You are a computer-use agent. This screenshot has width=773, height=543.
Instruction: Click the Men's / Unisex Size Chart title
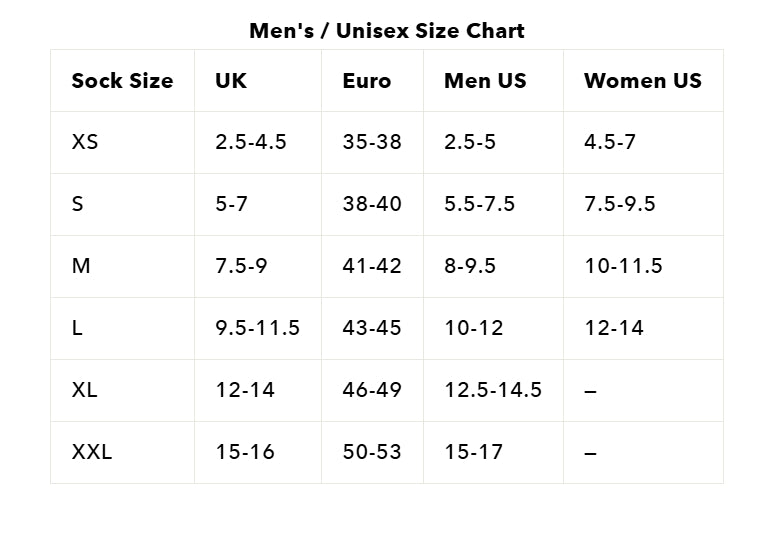coord(386,30)
